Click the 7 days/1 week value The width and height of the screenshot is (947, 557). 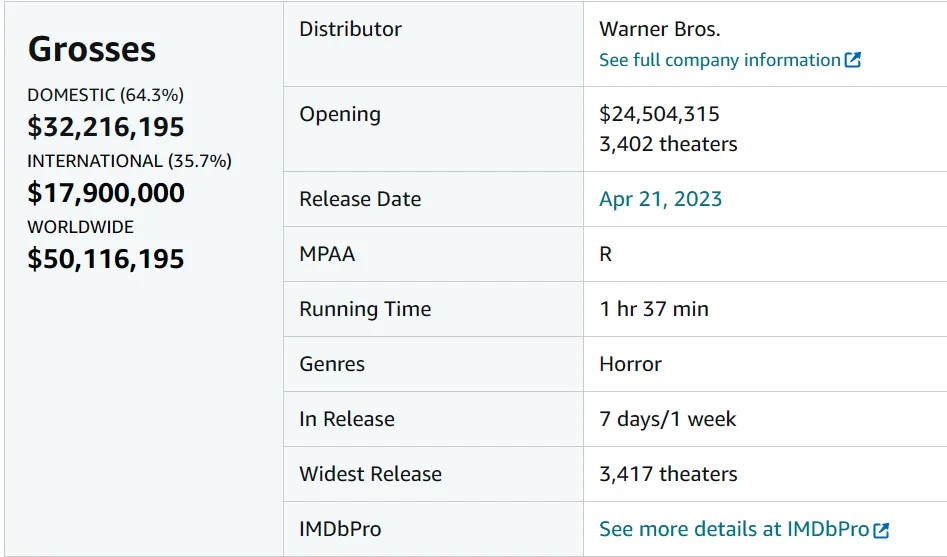668,419
